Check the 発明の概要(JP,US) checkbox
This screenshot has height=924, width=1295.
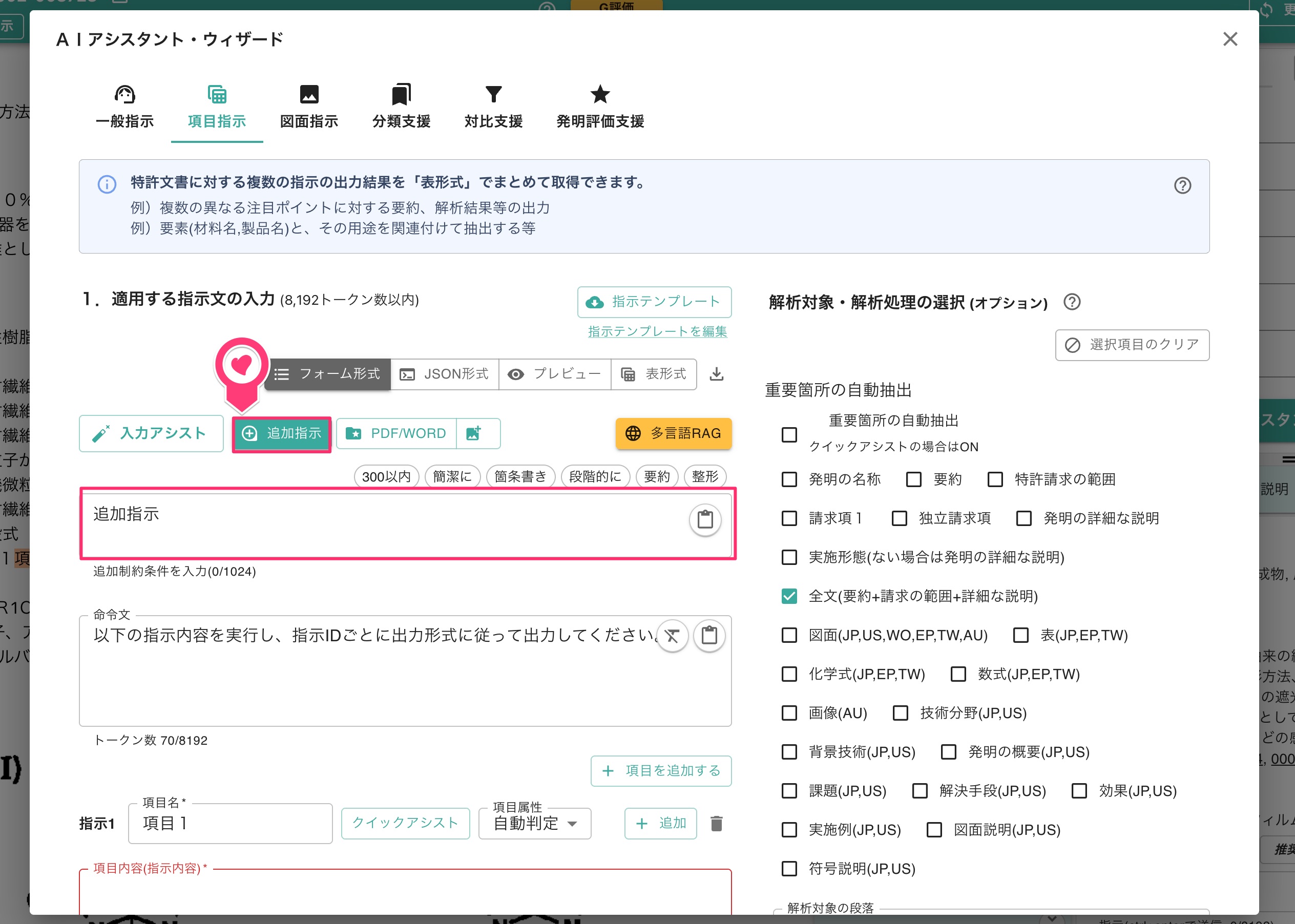pyautogui.click(x=949, y=752)
